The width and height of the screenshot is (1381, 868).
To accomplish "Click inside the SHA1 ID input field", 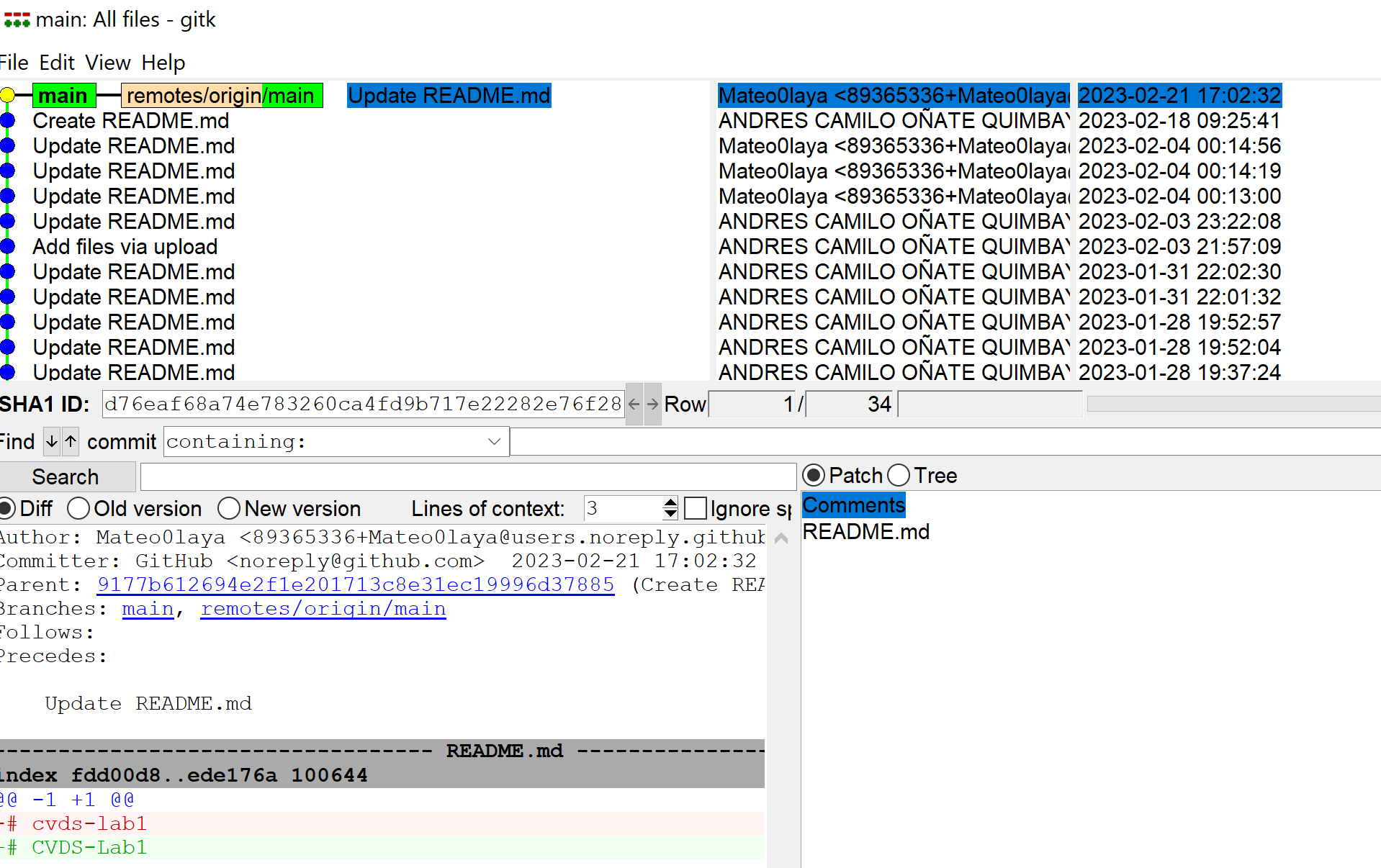I will pos(360,404).
